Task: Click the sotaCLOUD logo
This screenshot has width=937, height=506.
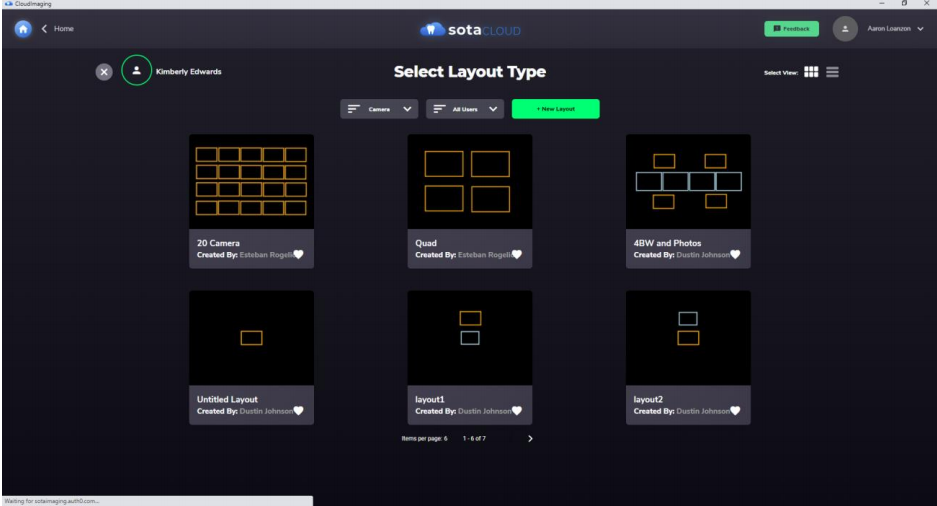Action: pyautogui.click(x=469, y=29)
